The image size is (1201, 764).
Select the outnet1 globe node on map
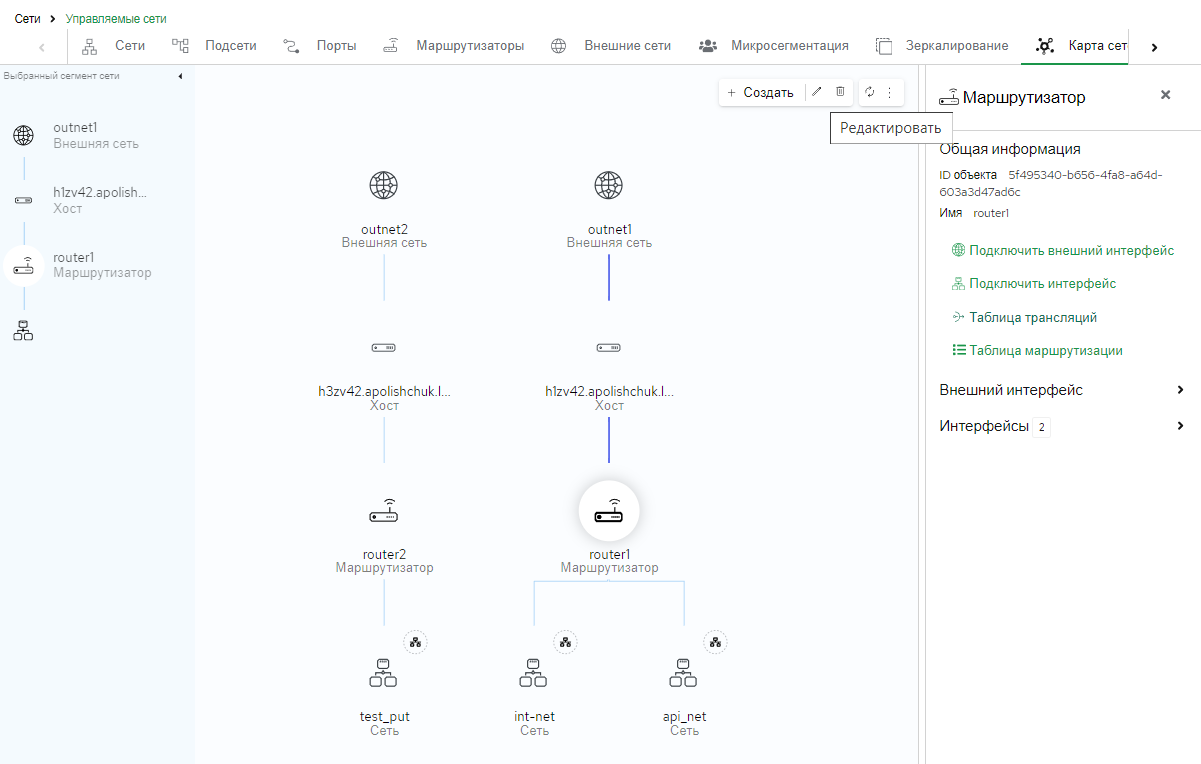[609, 185]
